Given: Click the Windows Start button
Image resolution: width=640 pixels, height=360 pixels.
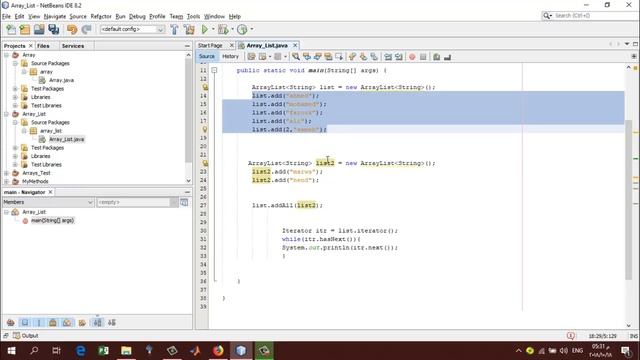Looking at the screenshot, I should (x=11, y=350).
